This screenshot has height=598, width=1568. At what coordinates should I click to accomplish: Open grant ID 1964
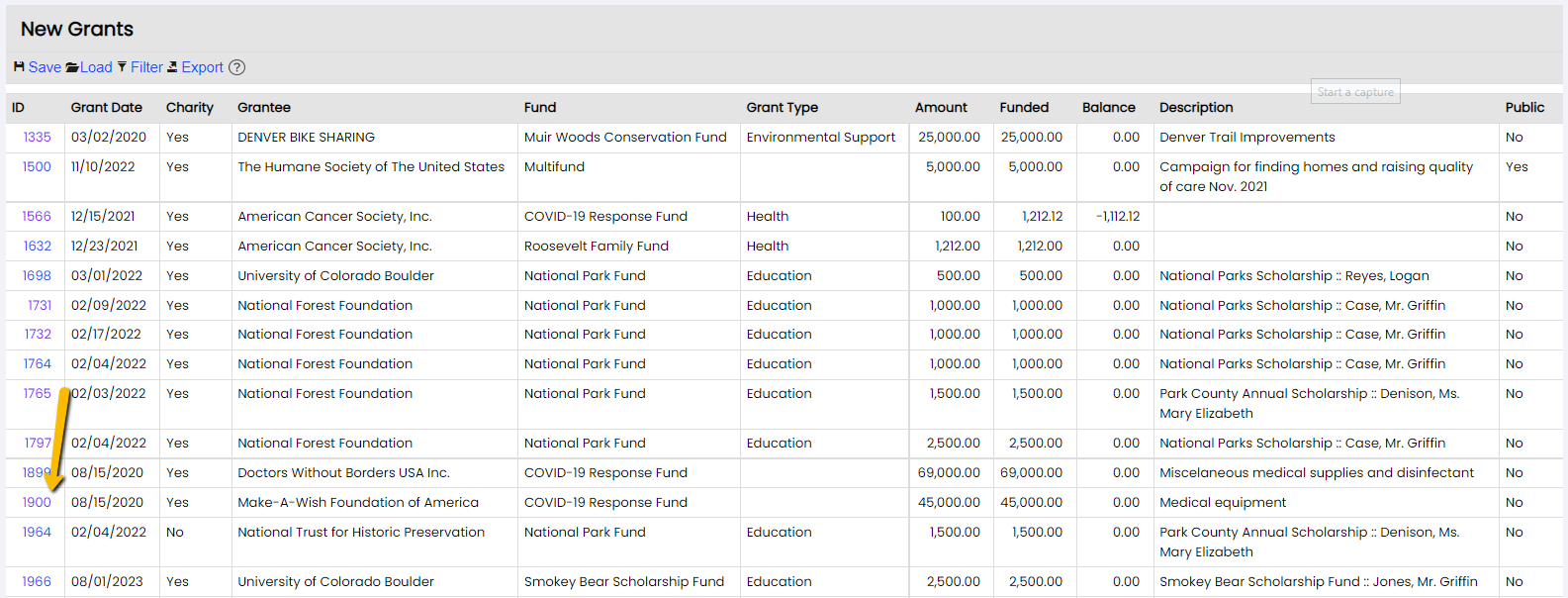pos(37,533)
